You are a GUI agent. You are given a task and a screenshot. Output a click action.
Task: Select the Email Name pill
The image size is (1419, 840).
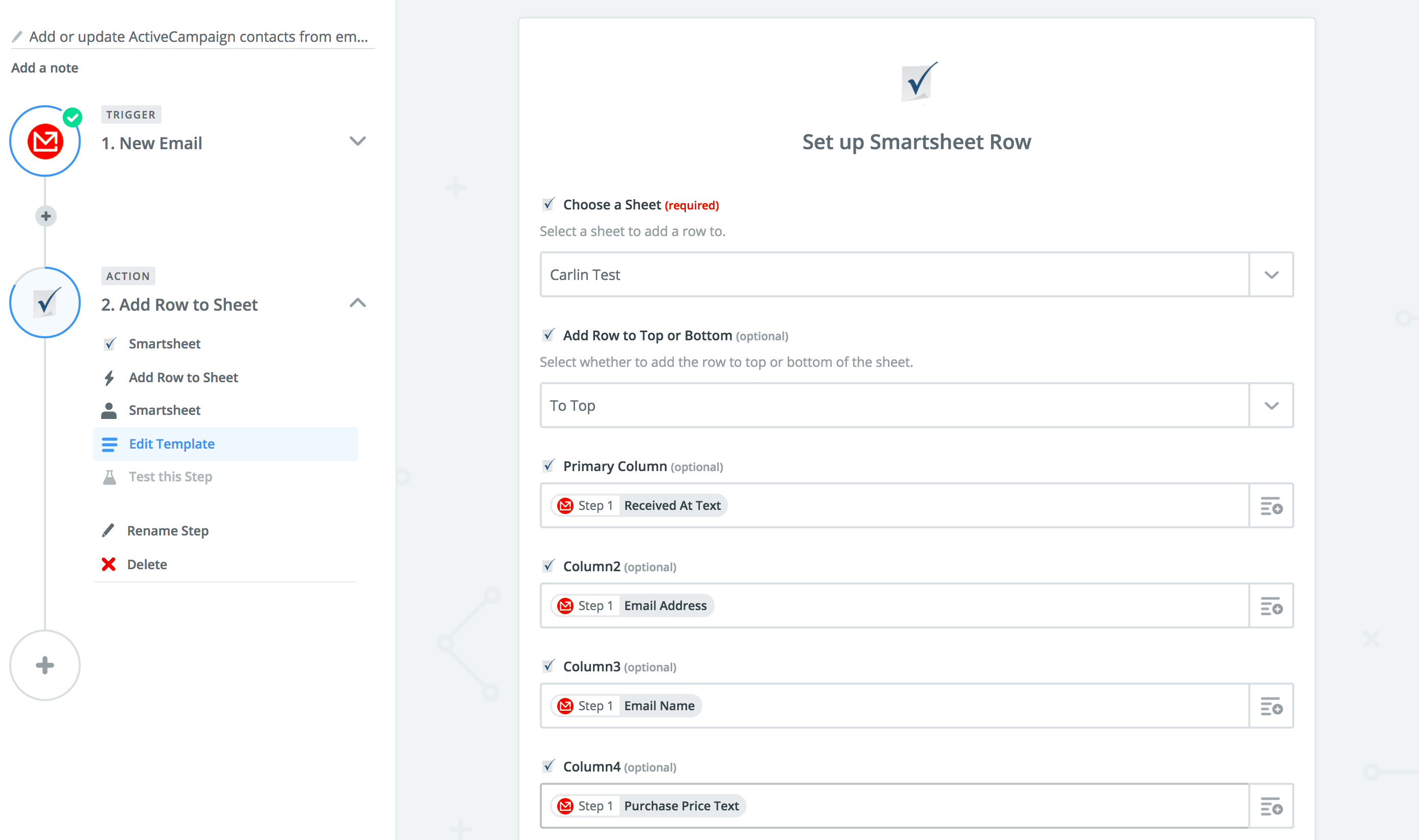(x=626, y=706)
